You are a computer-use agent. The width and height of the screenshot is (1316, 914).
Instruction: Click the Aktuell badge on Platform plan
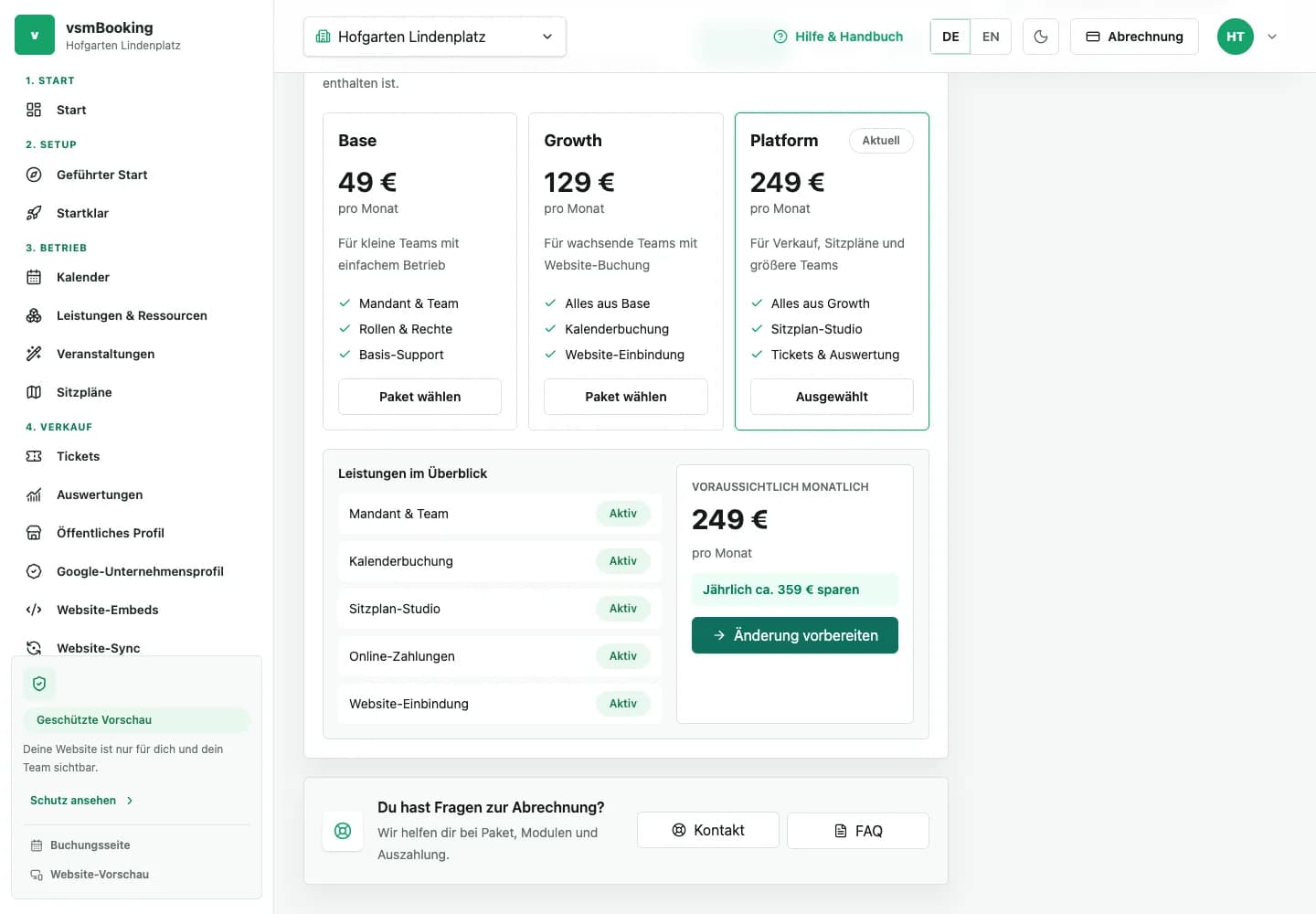[x=881, y=141]
